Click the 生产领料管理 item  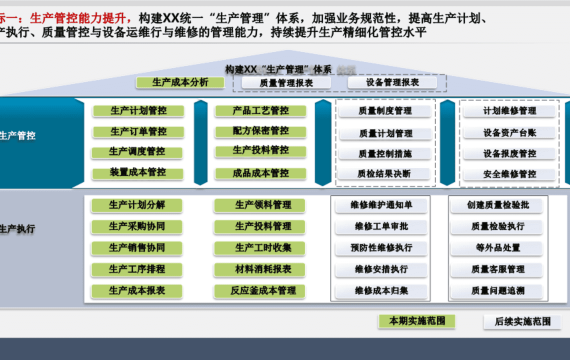[x=260, y=205]
